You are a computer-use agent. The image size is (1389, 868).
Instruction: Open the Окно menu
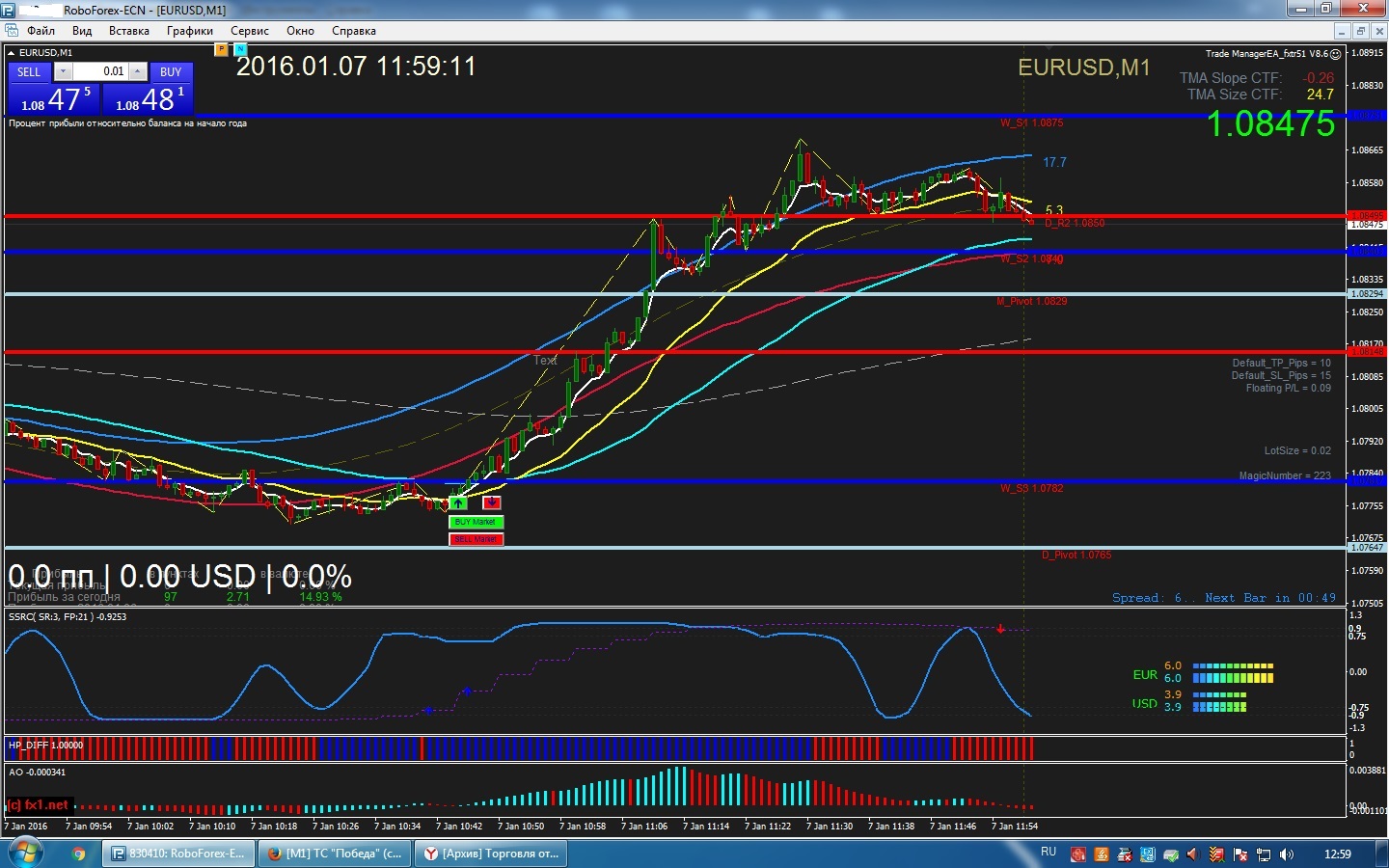click(300, 31)
